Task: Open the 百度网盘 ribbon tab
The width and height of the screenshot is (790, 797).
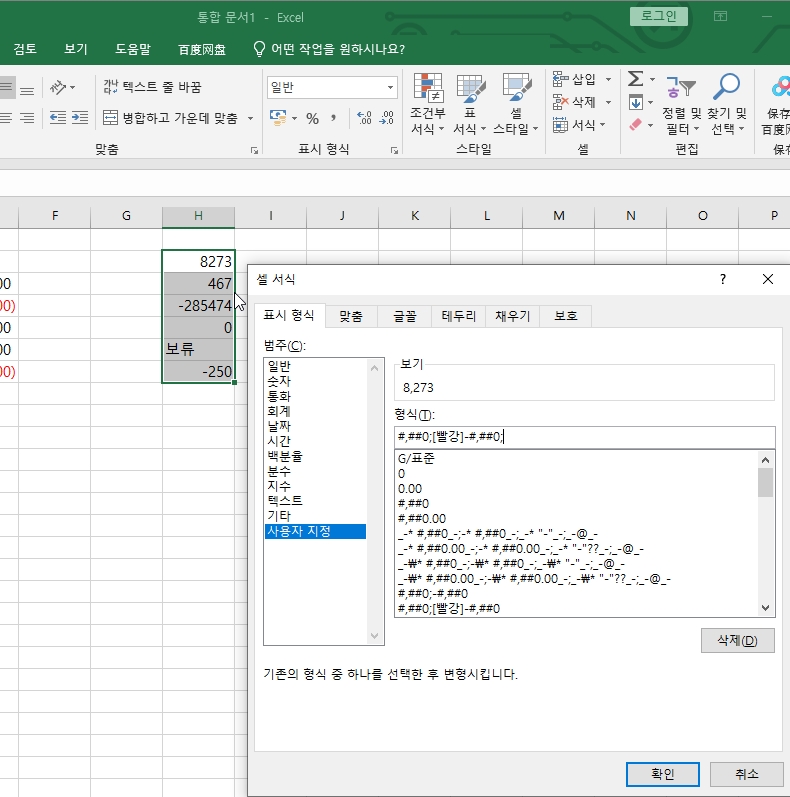Action: pyautogui.click(x=202, y=49)
